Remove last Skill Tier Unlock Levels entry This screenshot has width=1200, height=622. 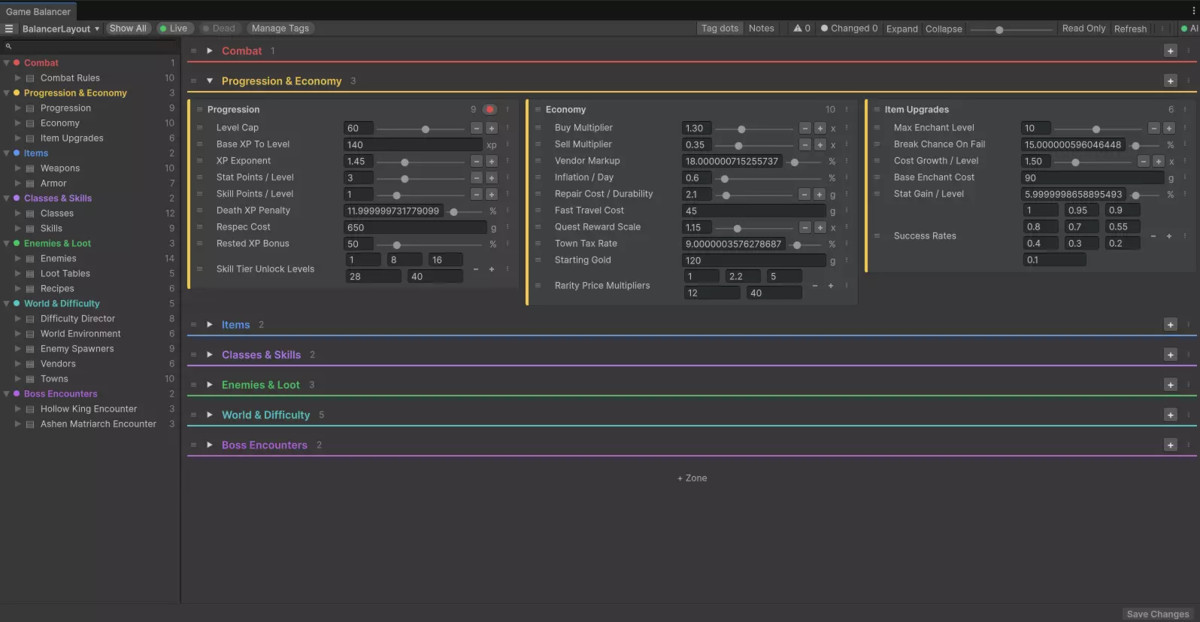point(476,269)
